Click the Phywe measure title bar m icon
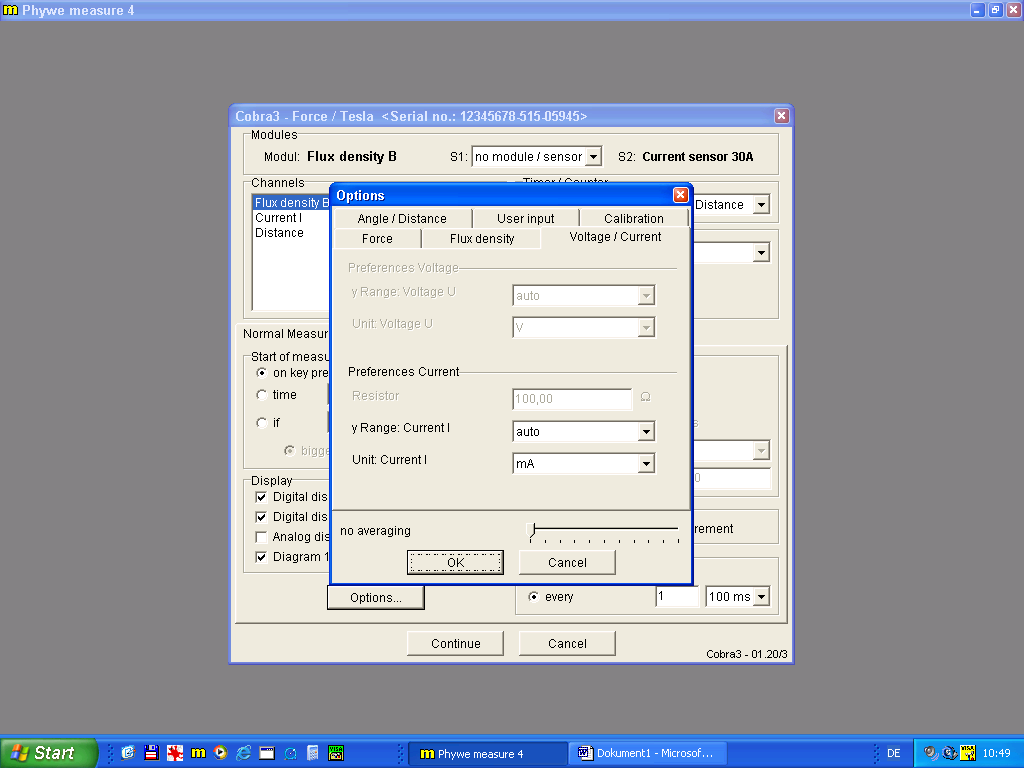Image resolution: width=1024 pixels, height=768 pixels. coord(10,10)
